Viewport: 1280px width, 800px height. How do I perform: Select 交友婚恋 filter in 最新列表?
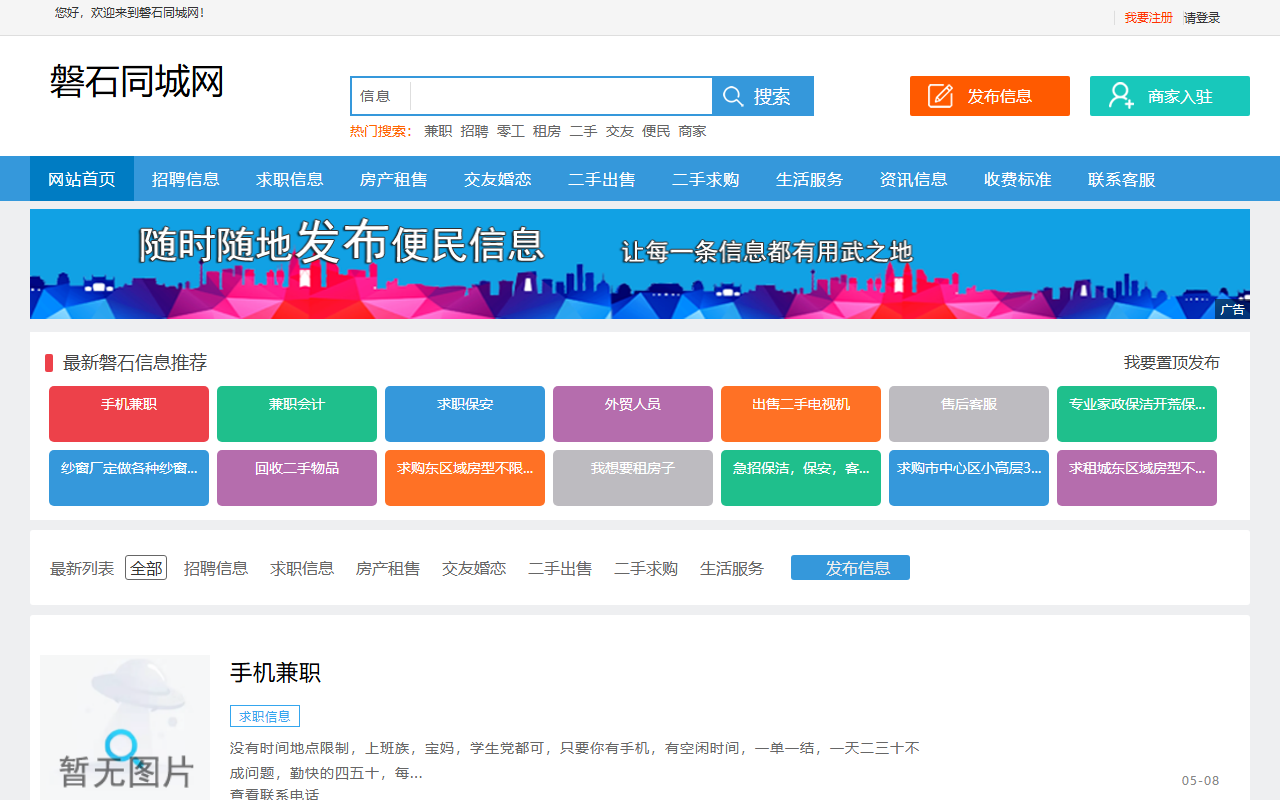474,568
